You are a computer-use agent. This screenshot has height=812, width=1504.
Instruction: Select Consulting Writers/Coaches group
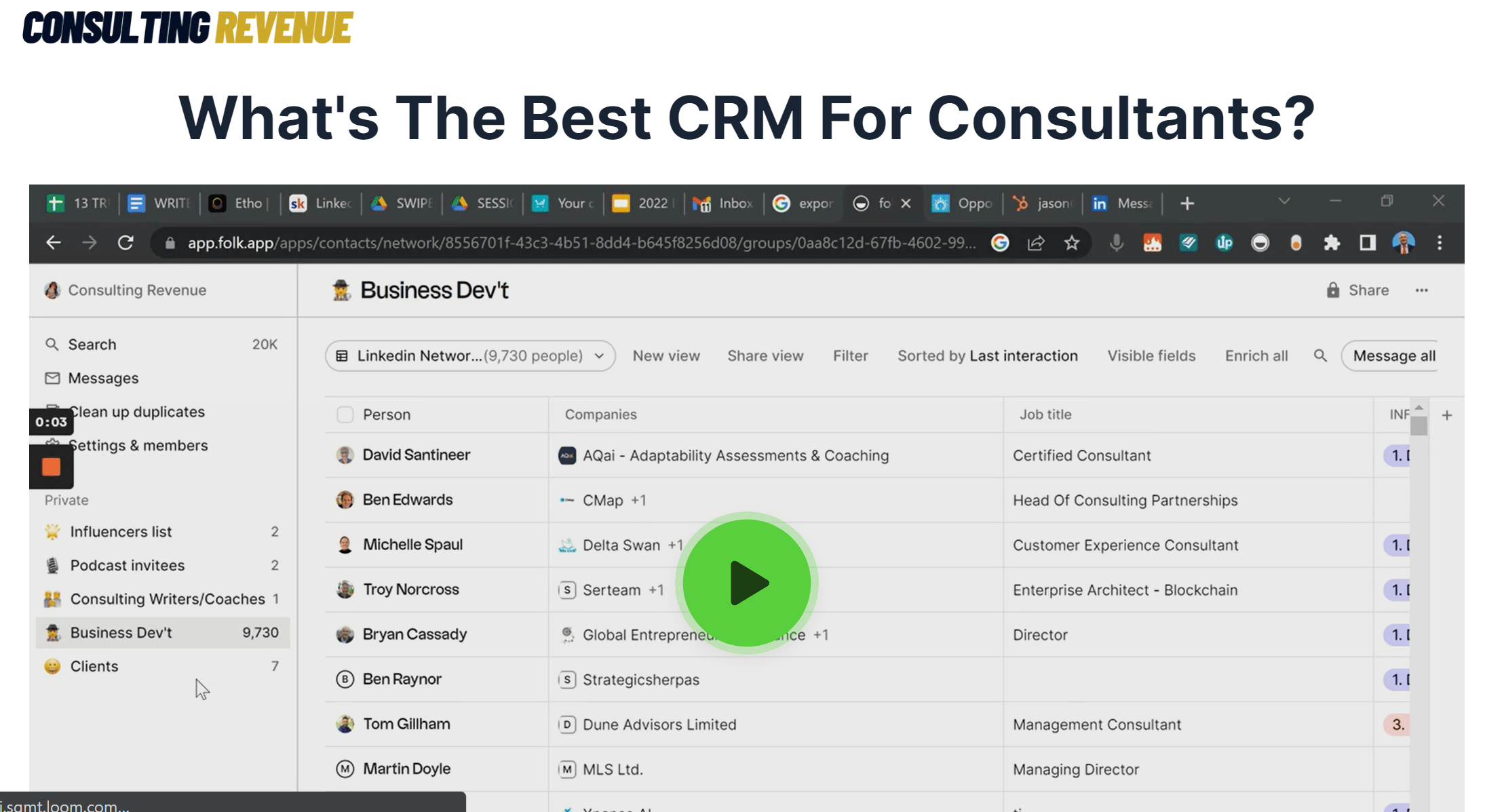(x=161, y=599)
